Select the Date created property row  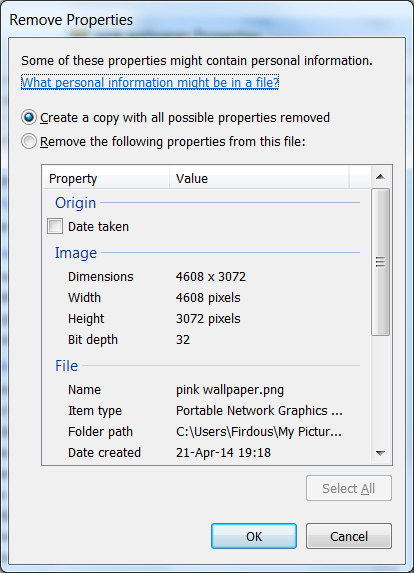tap(206, 452)
